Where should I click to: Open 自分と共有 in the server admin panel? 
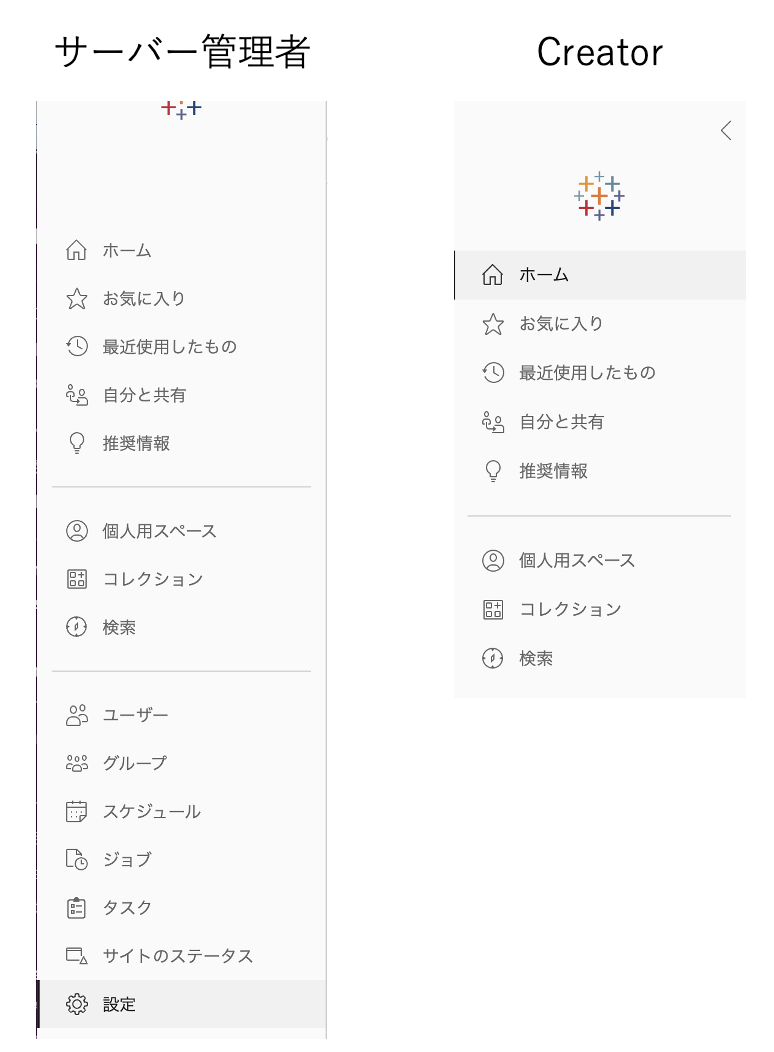pos(144,395)
